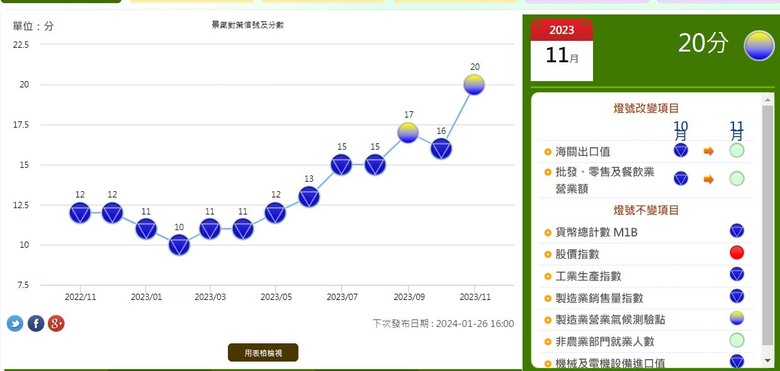Click the 2023/10 data point valued 16
This screenshot has height=371, width=780.
click(441, 149)
